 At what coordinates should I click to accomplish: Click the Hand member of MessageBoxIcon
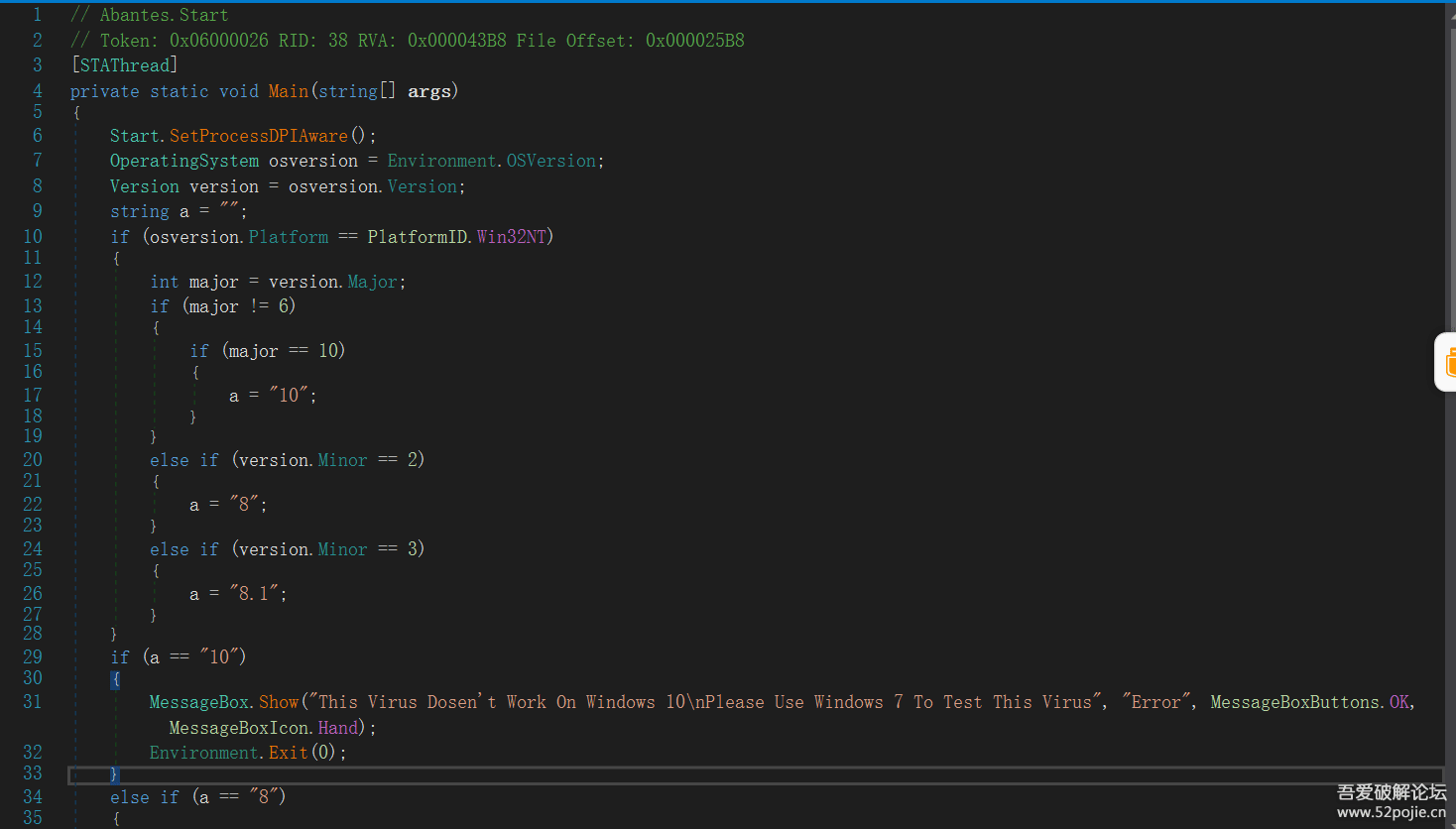tap(337, 728)
